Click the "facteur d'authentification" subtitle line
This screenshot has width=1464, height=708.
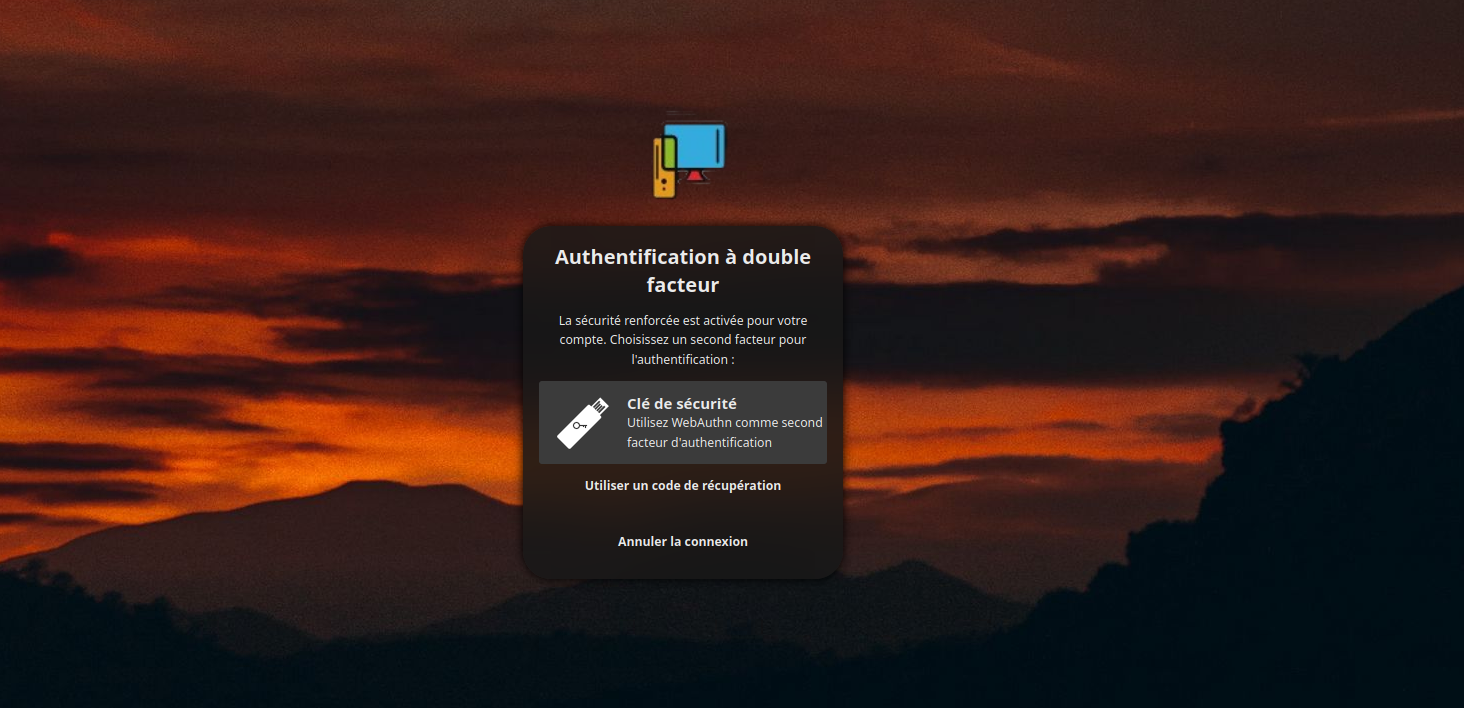(699, 442)
